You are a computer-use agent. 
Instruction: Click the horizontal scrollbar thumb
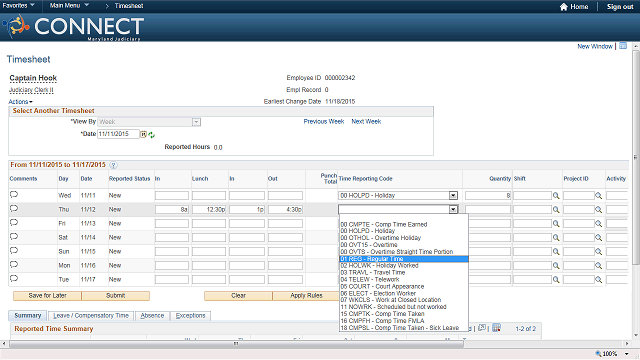tap(236, 344)
